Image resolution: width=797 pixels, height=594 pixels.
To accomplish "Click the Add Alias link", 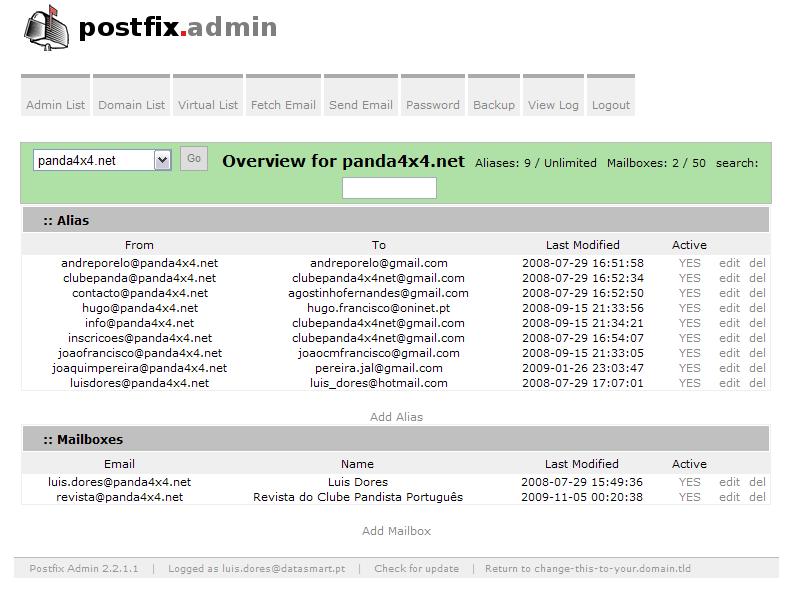I will click(396, 417).
